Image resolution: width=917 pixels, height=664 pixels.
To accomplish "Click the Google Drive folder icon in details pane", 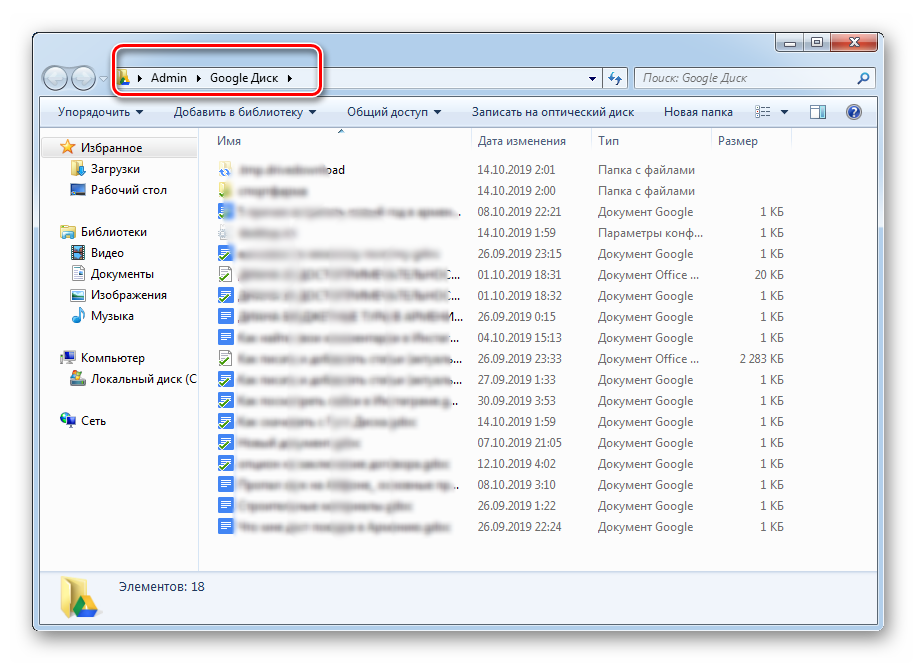I will click(x=78, y=595).
